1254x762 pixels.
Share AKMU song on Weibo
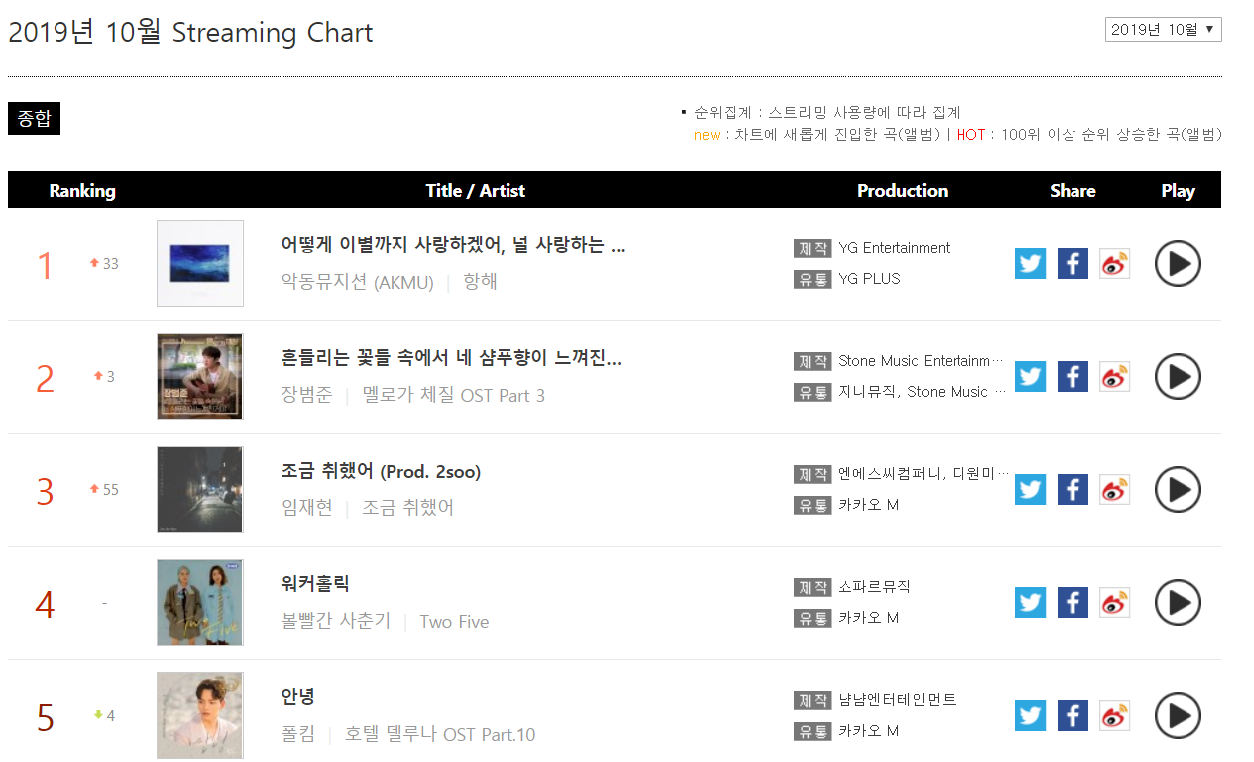tap(1114, 264)
